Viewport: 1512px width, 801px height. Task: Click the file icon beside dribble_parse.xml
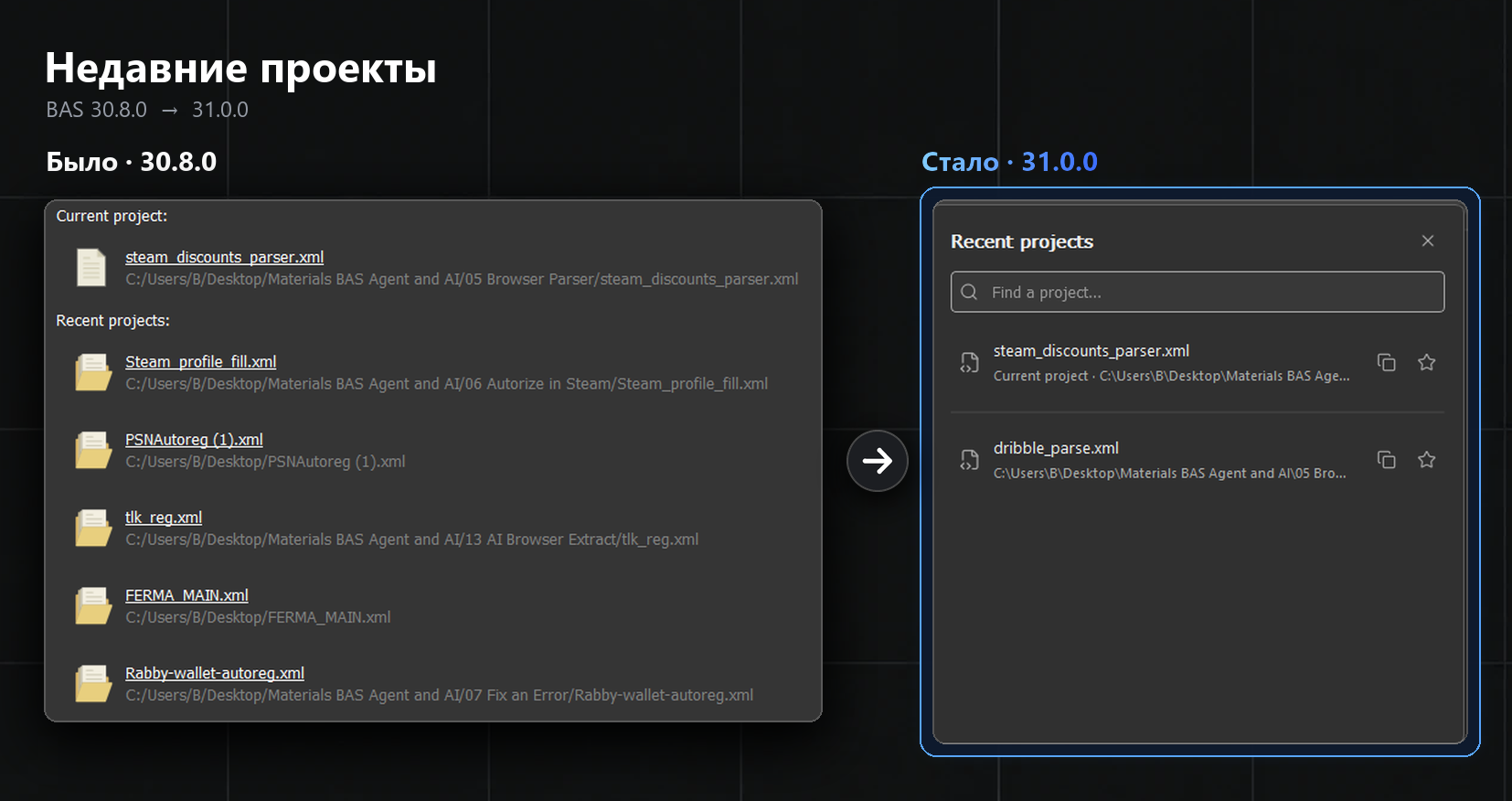click(970, 460)
